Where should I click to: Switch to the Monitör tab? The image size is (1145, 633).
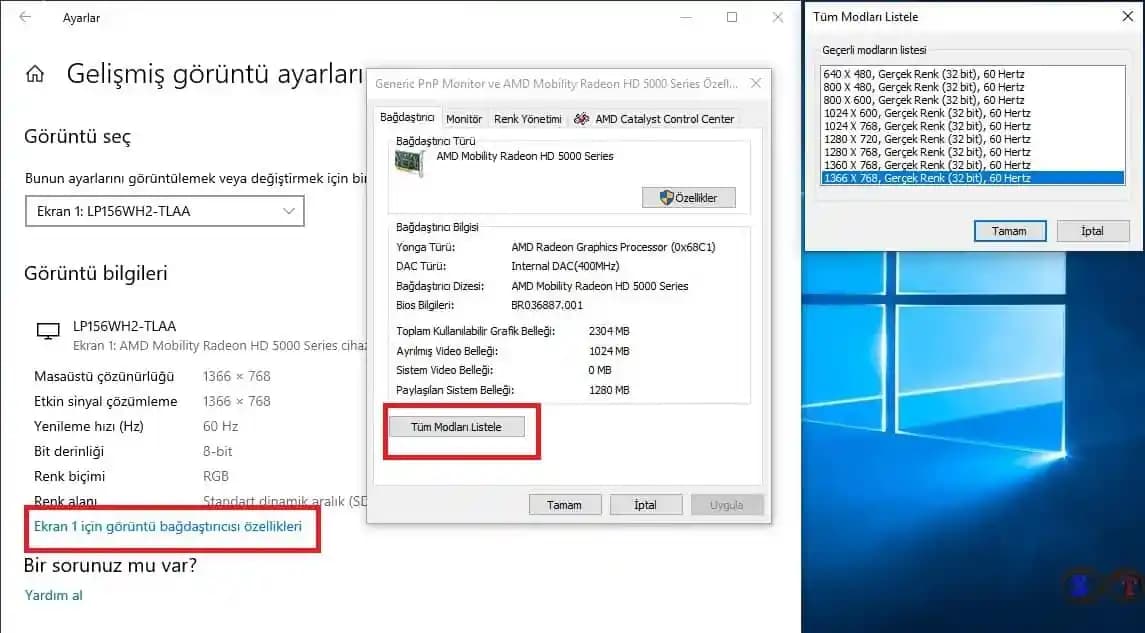[x=464, y=117]
